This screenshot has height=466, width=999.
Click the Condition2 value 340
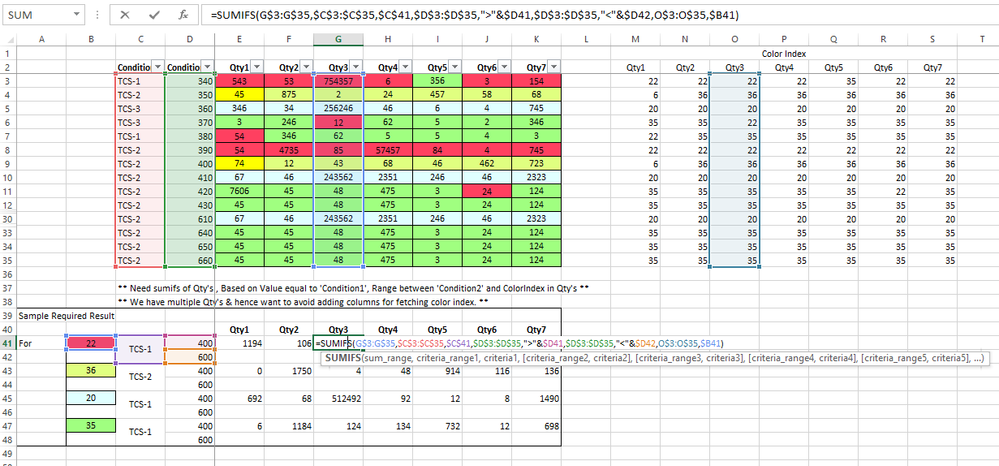(189, 81)
